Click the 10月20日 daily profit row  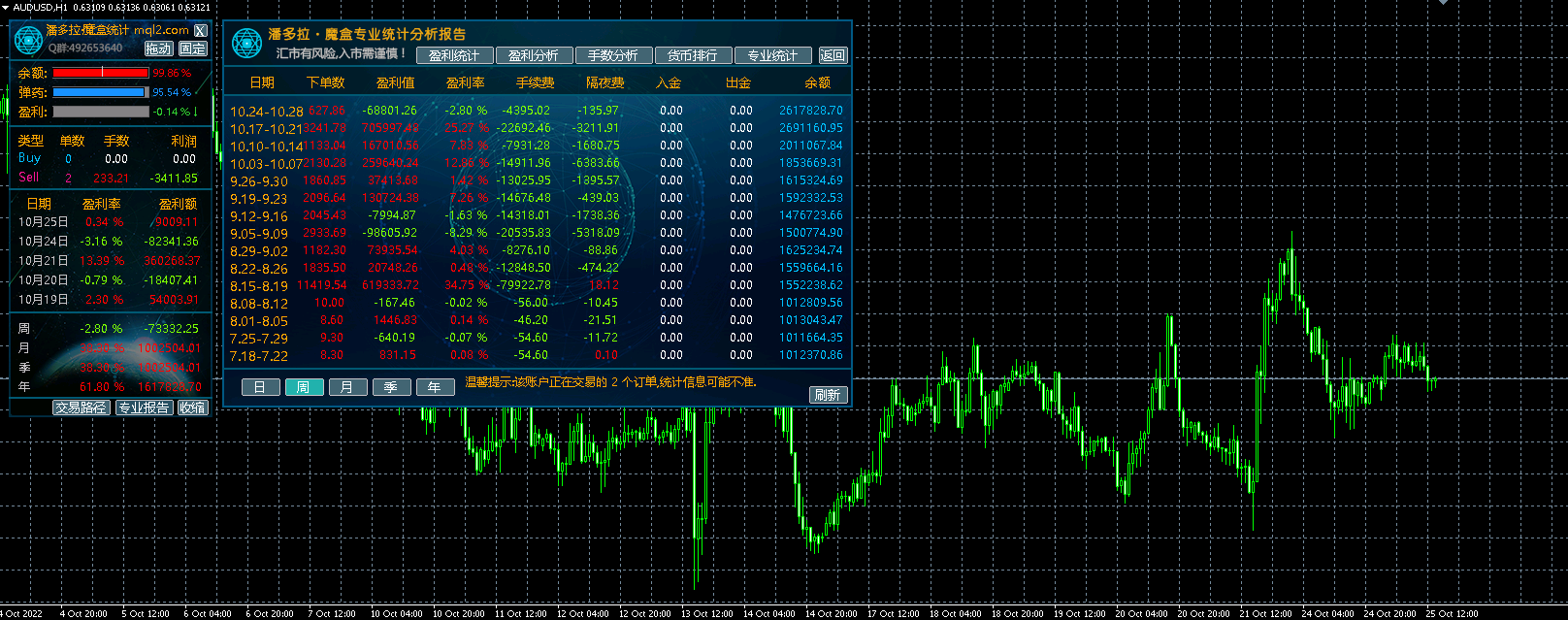pyautogui.click(x=108, y=280)
